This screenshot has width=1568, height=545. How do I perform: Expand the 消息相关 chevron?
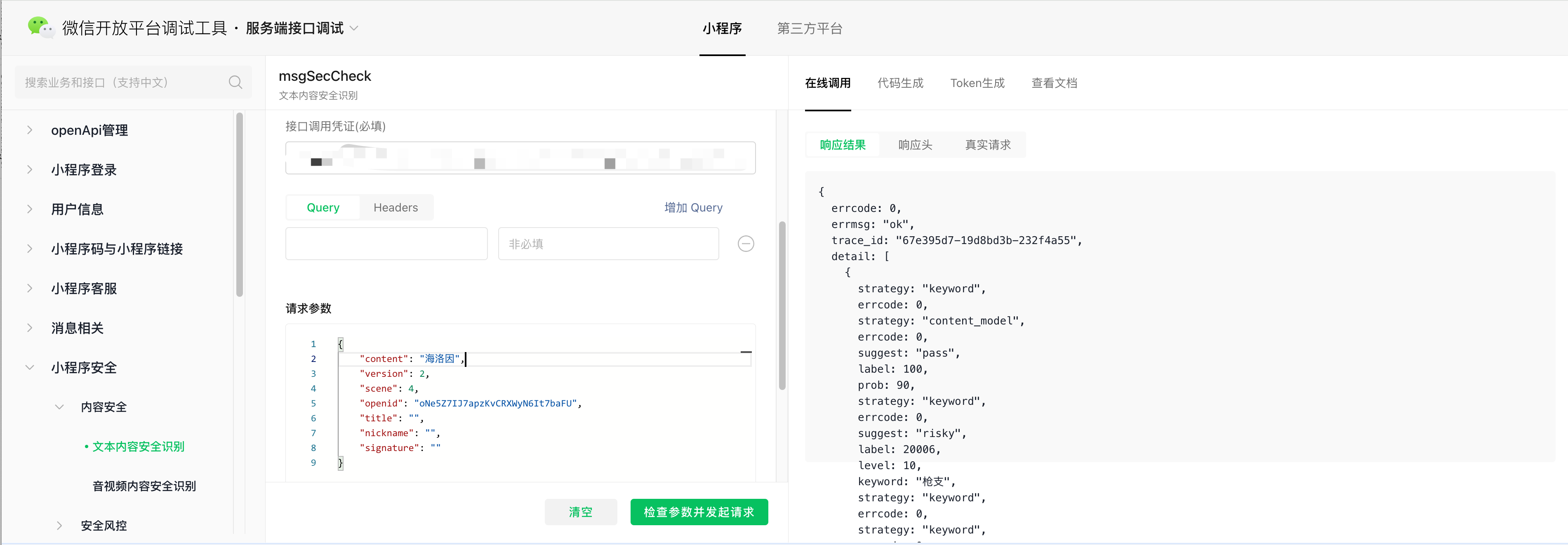click(x=29, y=328)
